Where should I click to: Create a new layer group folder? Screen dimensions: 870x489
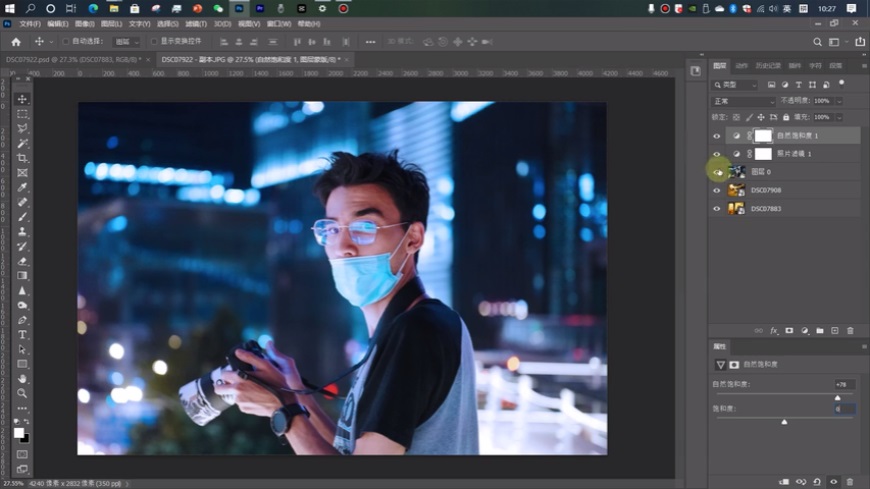coord(820,331)
